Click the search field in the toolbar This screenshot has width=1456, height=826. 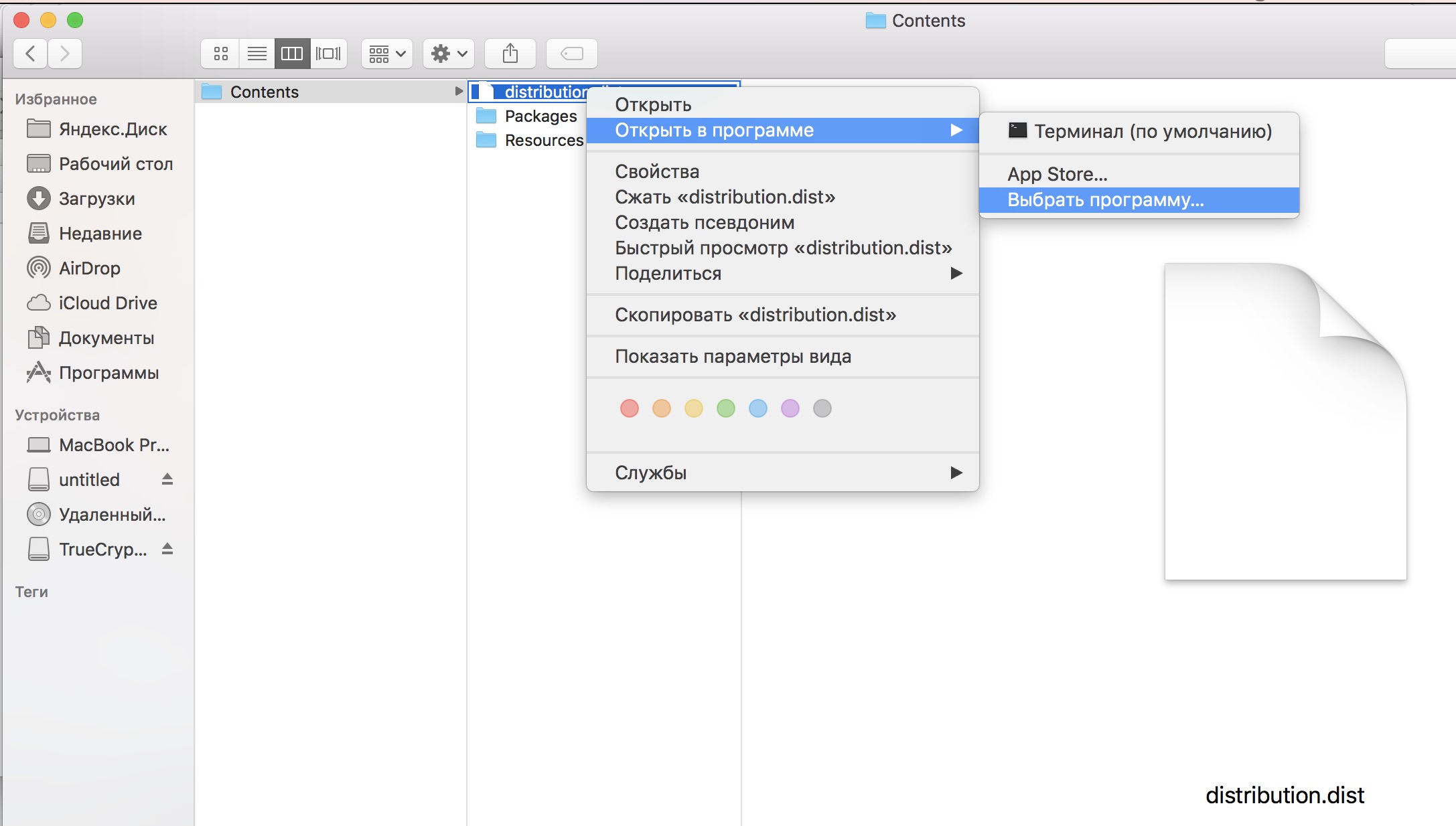click(x=1420, y=54)
